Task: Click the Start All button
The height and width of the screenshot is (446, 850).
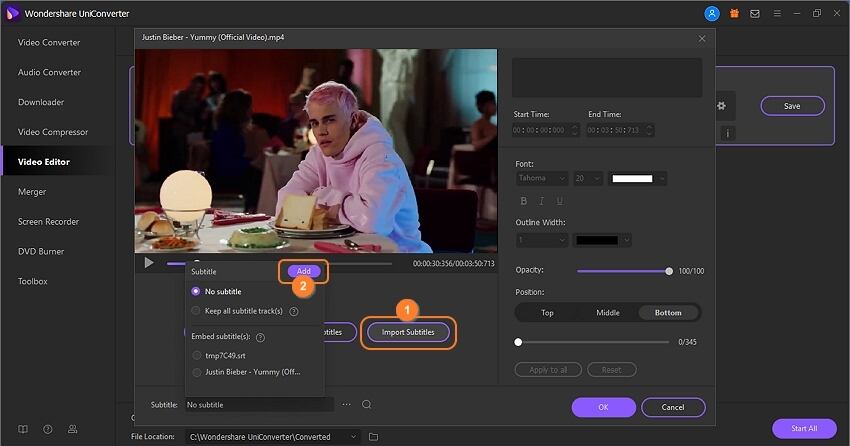Action: tap(804, 428)
